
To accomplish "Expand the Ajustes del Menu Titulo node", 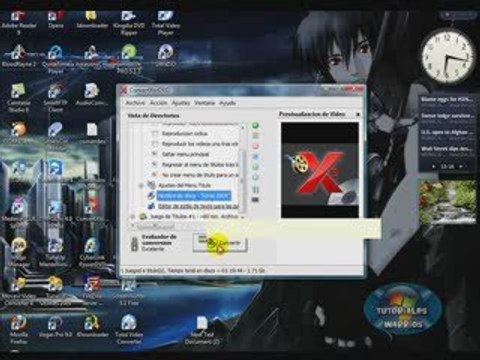I will [x=141, y=185].
